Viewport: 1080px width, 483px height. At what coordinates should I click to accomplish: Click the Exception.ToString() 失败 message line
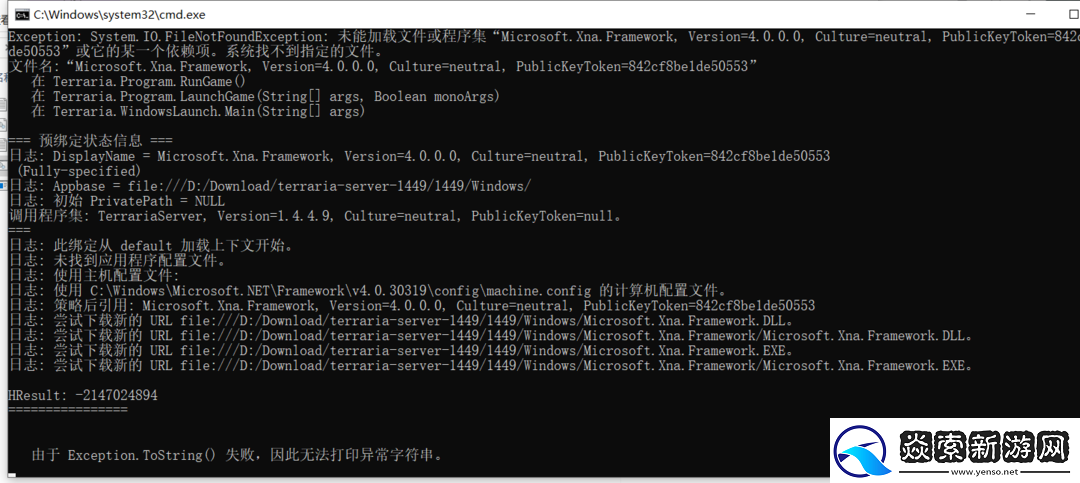tap(238, 455)
